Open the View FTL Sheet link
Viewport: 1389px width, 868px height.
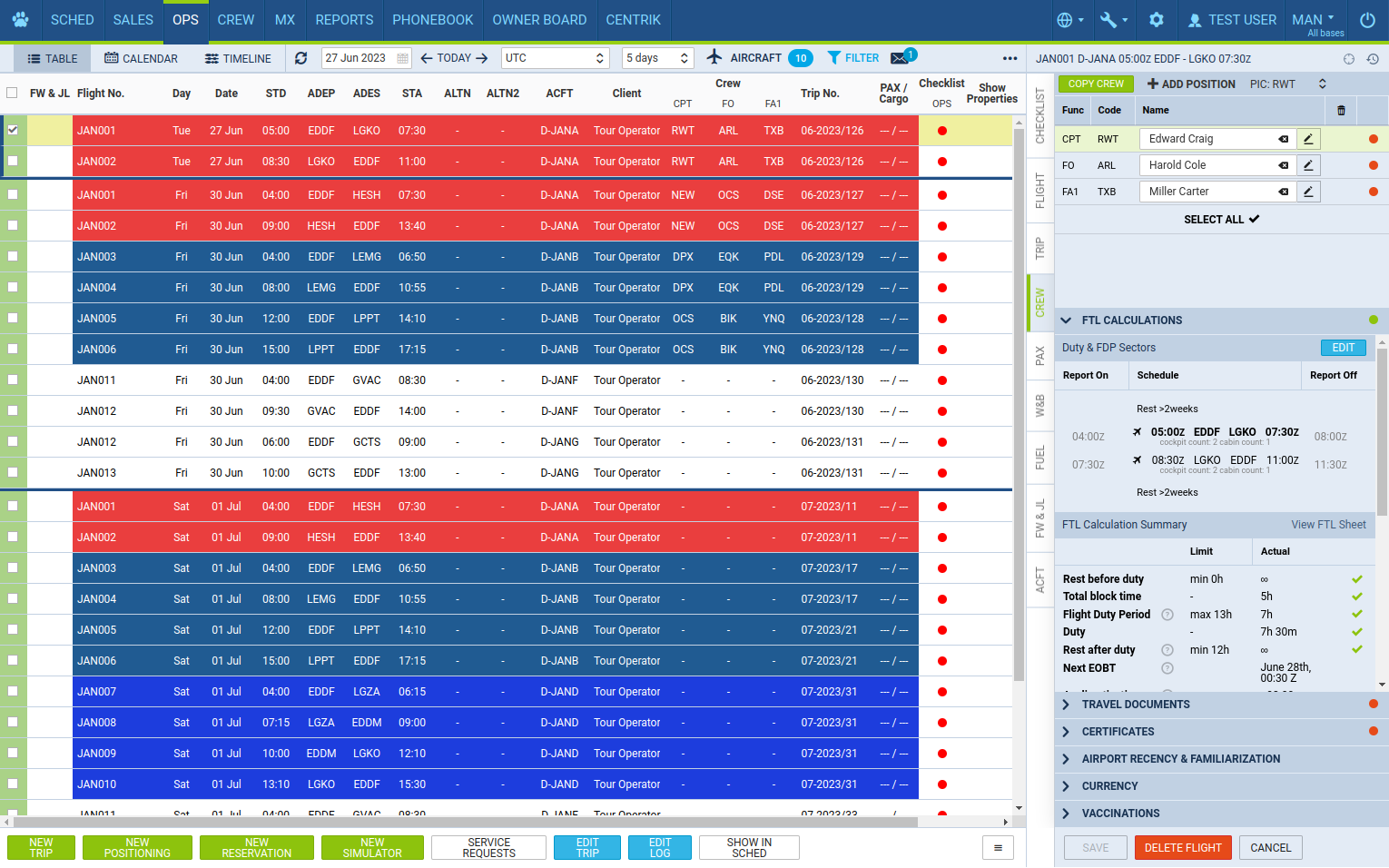tap(1328, 525)
